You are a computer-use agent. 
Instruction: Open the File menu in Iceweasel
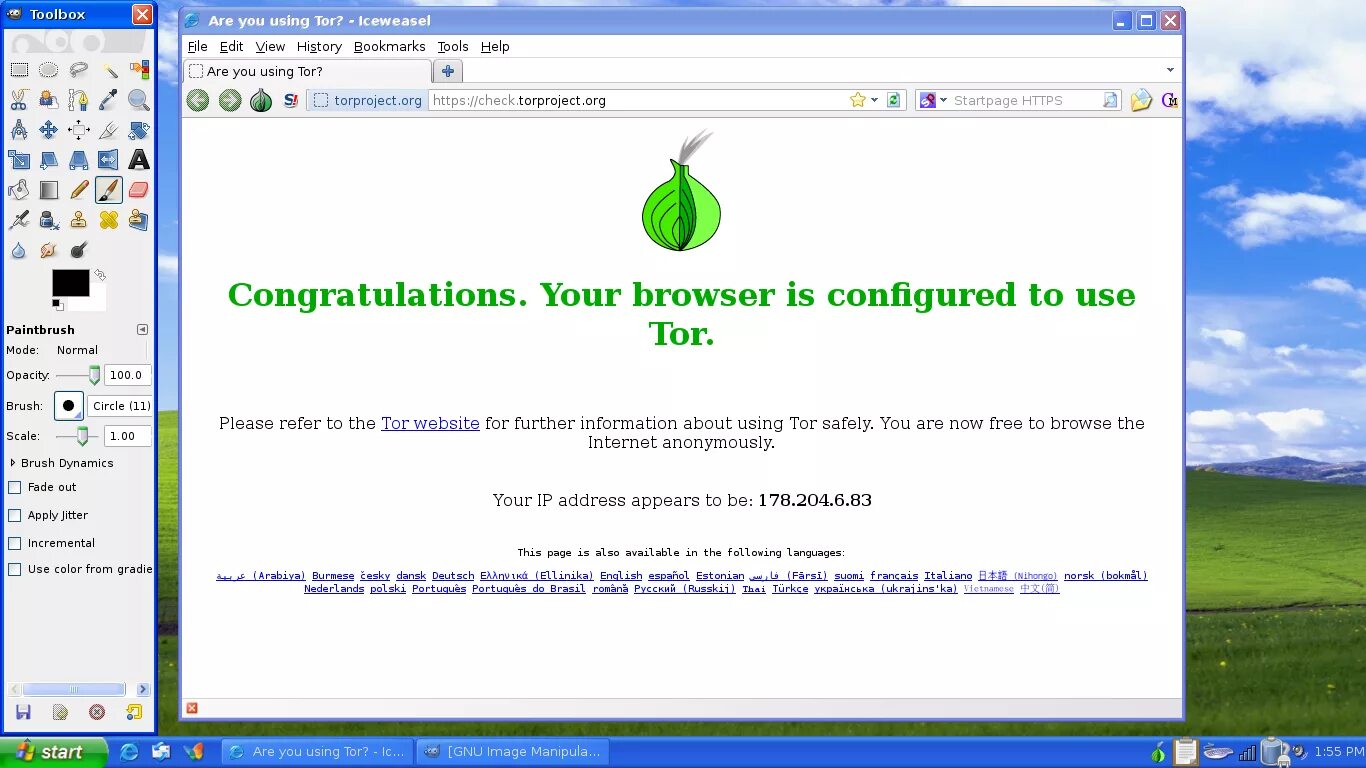(198, 46)
